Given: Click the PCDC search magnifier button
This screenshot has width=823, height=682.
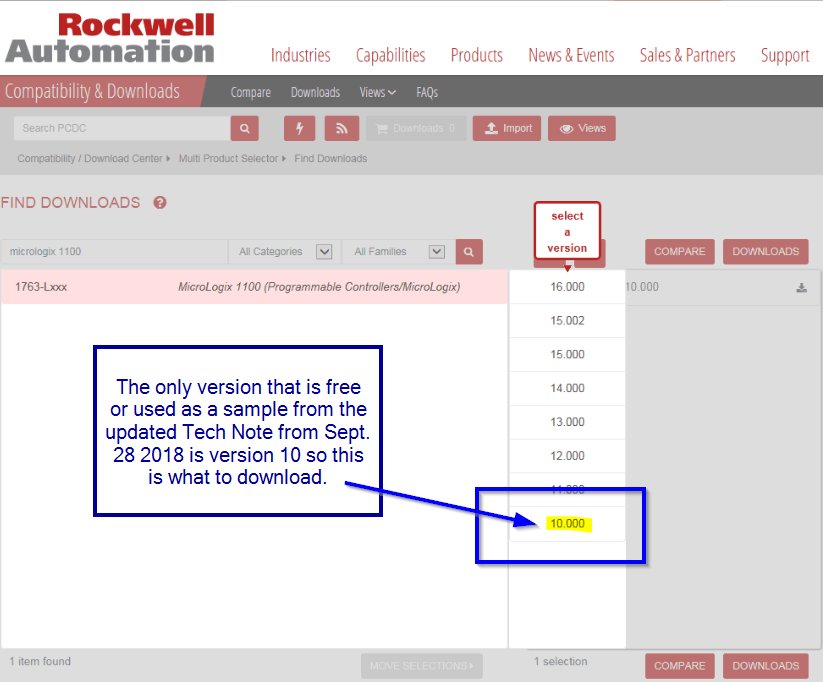Looking at the screenshot, I should 245,128.
